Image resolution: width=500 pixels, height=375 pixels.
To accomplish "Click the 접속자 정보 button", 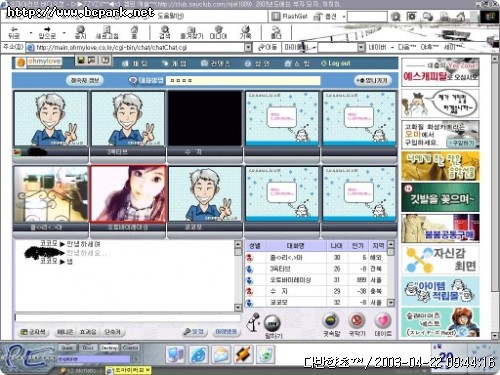I will click(x=85, y=80).
